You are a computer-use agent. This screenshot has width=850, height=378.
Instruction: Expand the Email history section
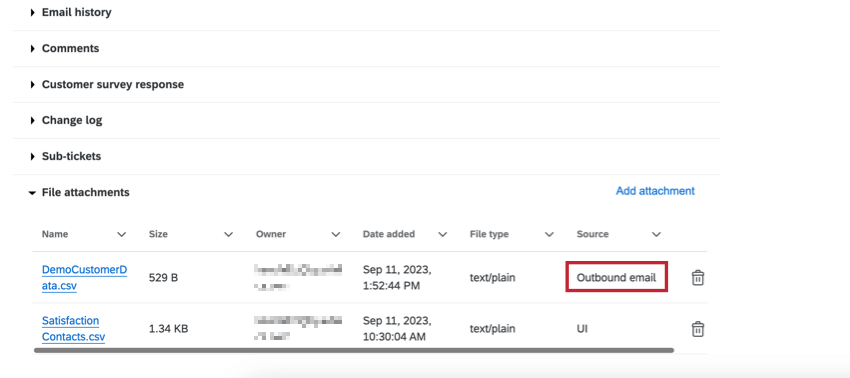[x=71, y=12]
